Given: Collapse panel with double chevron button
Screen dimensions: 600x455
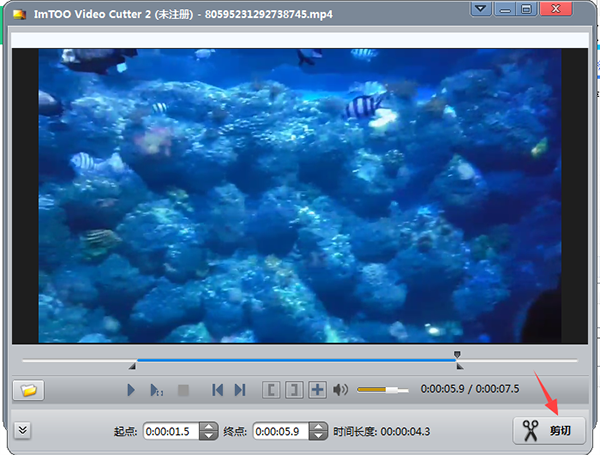Looking at the screenshot, I should click(24, 430).
